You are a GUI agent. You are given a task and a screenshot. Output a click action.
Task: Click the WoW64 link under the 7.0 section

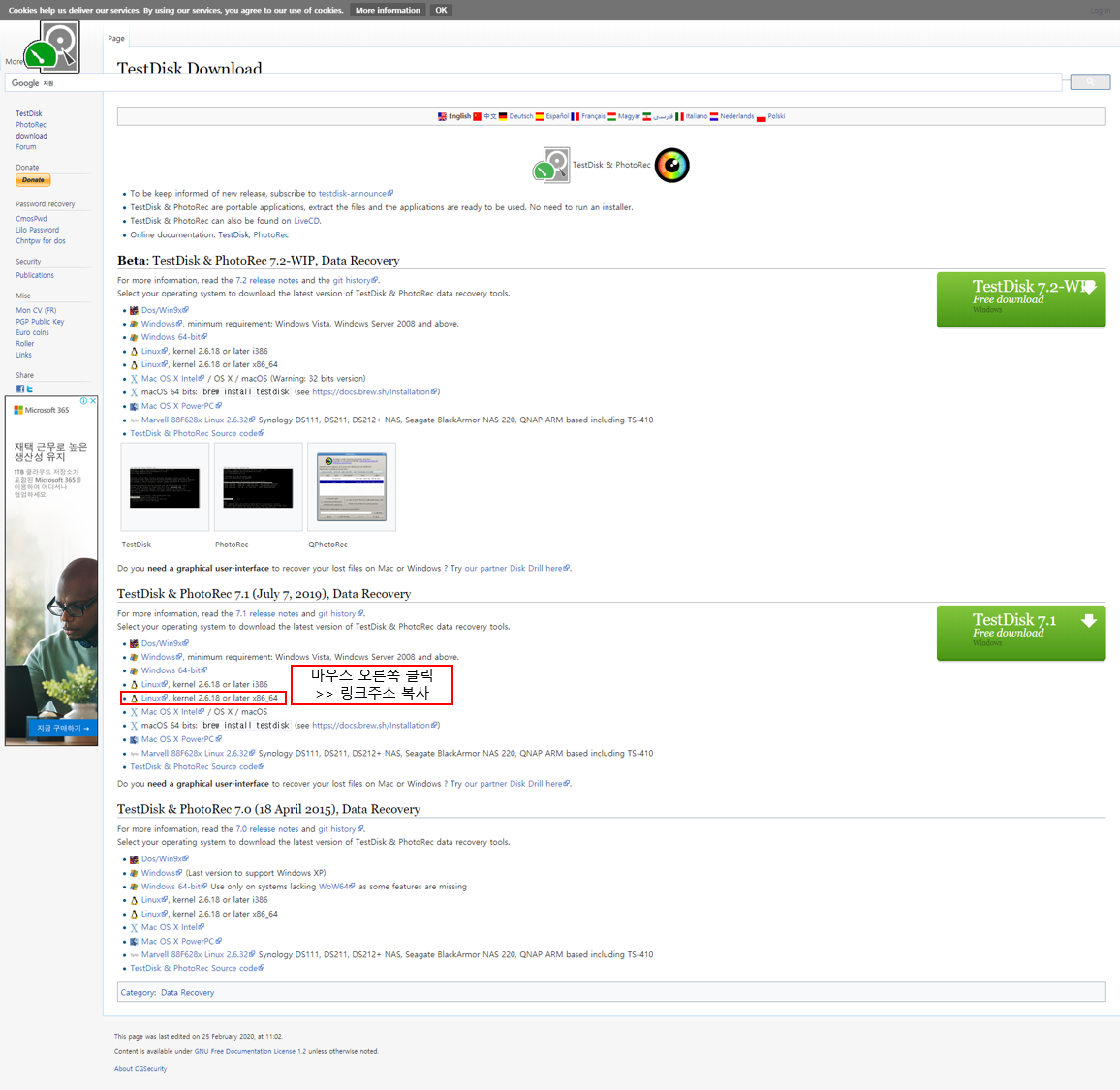(336, 888)
